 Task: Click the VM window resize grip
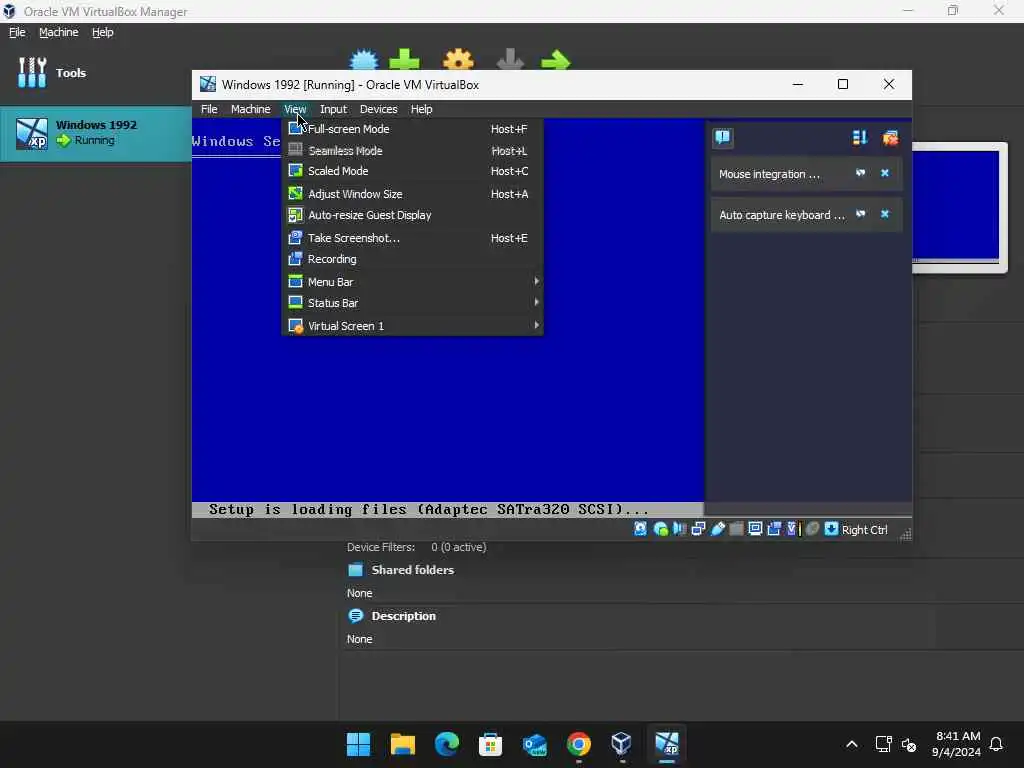coord(905,534)
